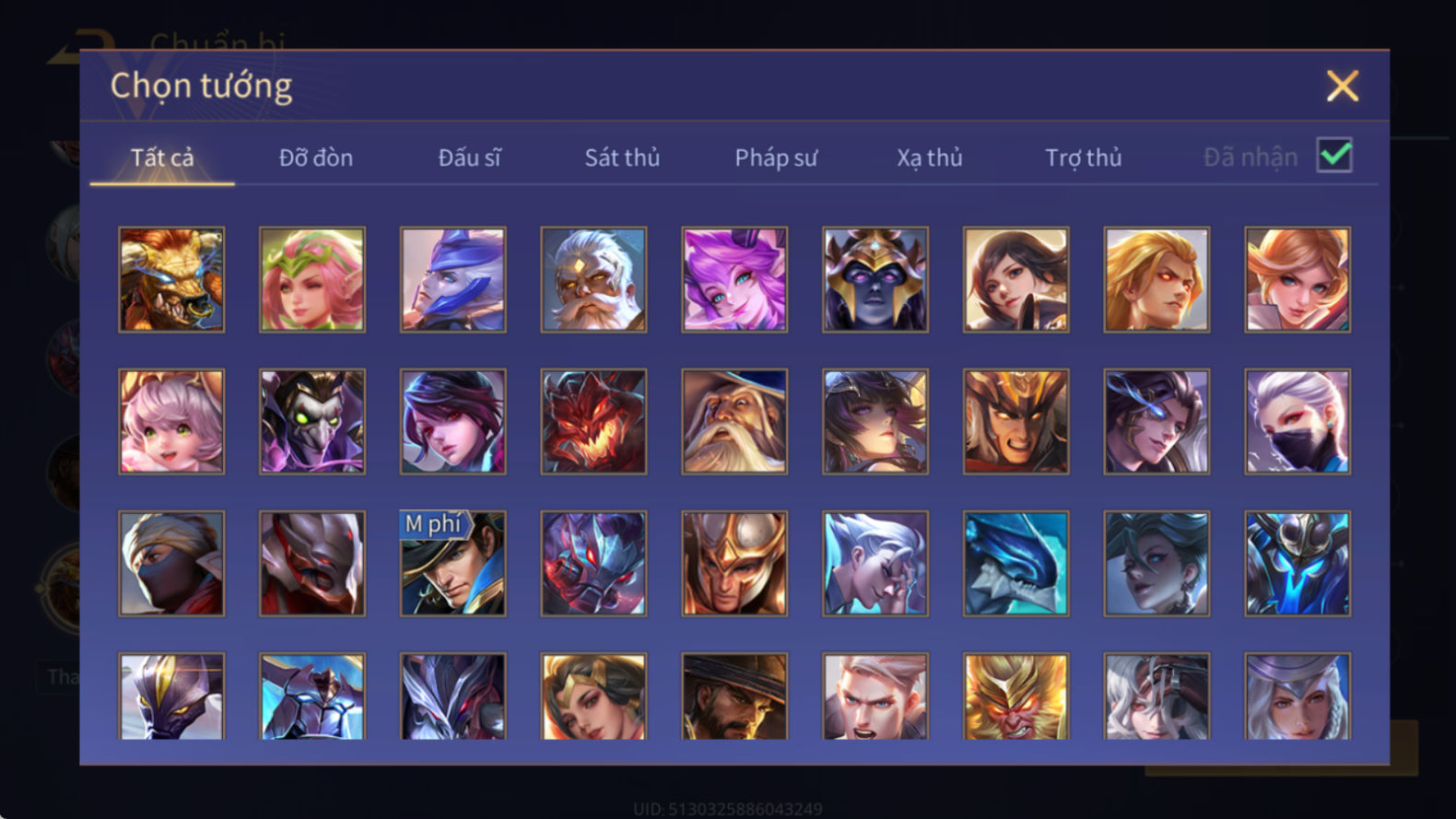Select the hero with M phí label
The image size is (1456, 819).
pos(452,564)
